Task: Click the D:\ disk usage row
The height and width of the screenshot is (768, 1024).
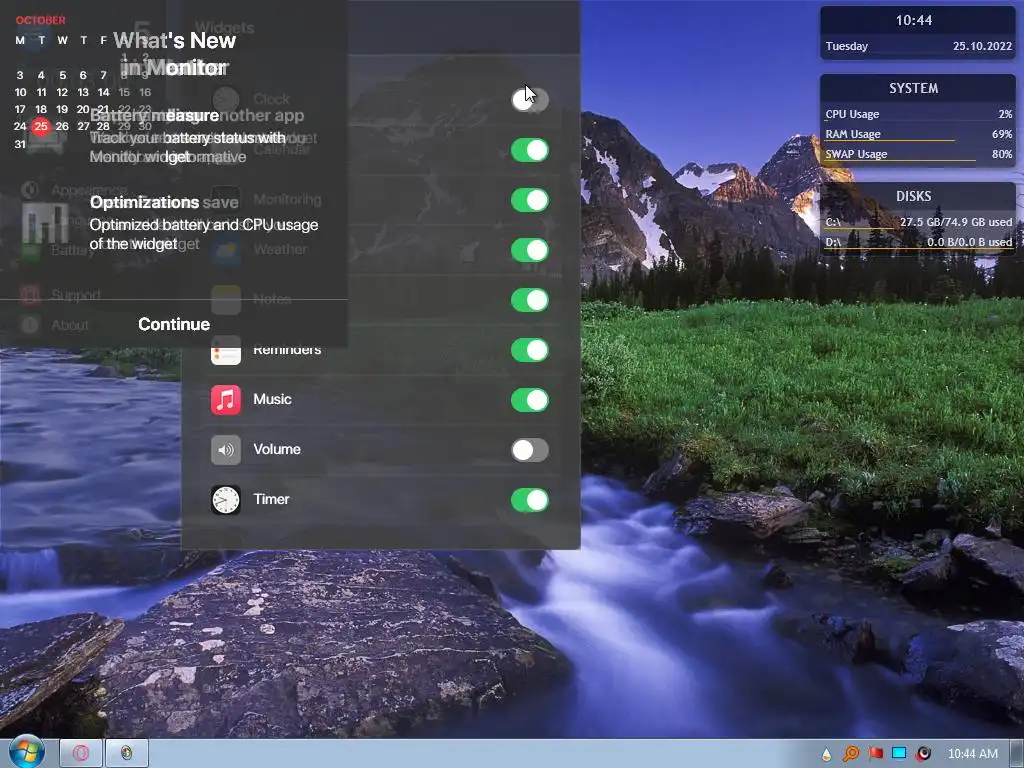Action: (x=918, y=242)
